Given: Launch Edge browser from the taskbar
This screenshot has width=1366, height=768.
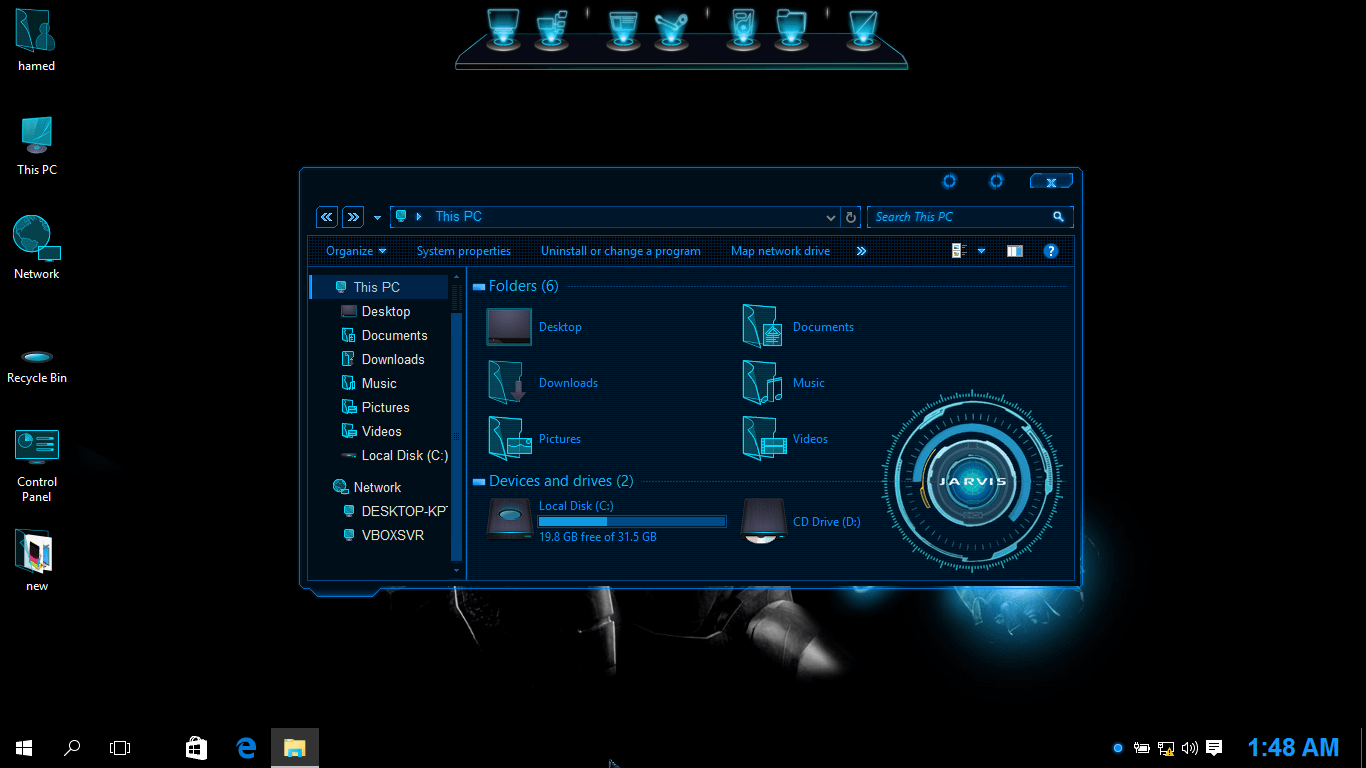Looking at the screenshot, I should click(246, 747).
